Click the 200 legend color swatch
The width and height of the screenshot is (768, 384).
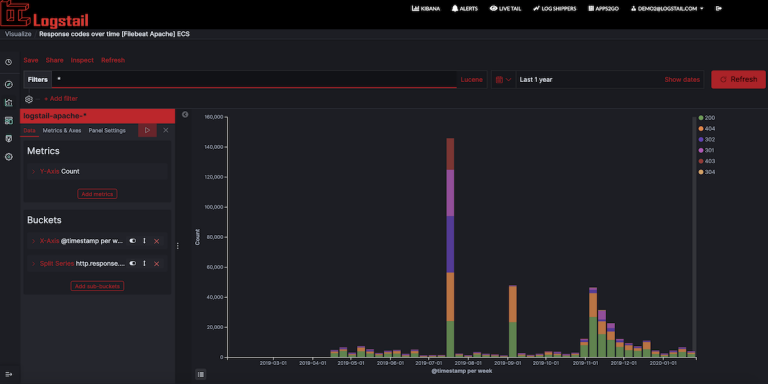pyautogui.click(x=701, y=118)
